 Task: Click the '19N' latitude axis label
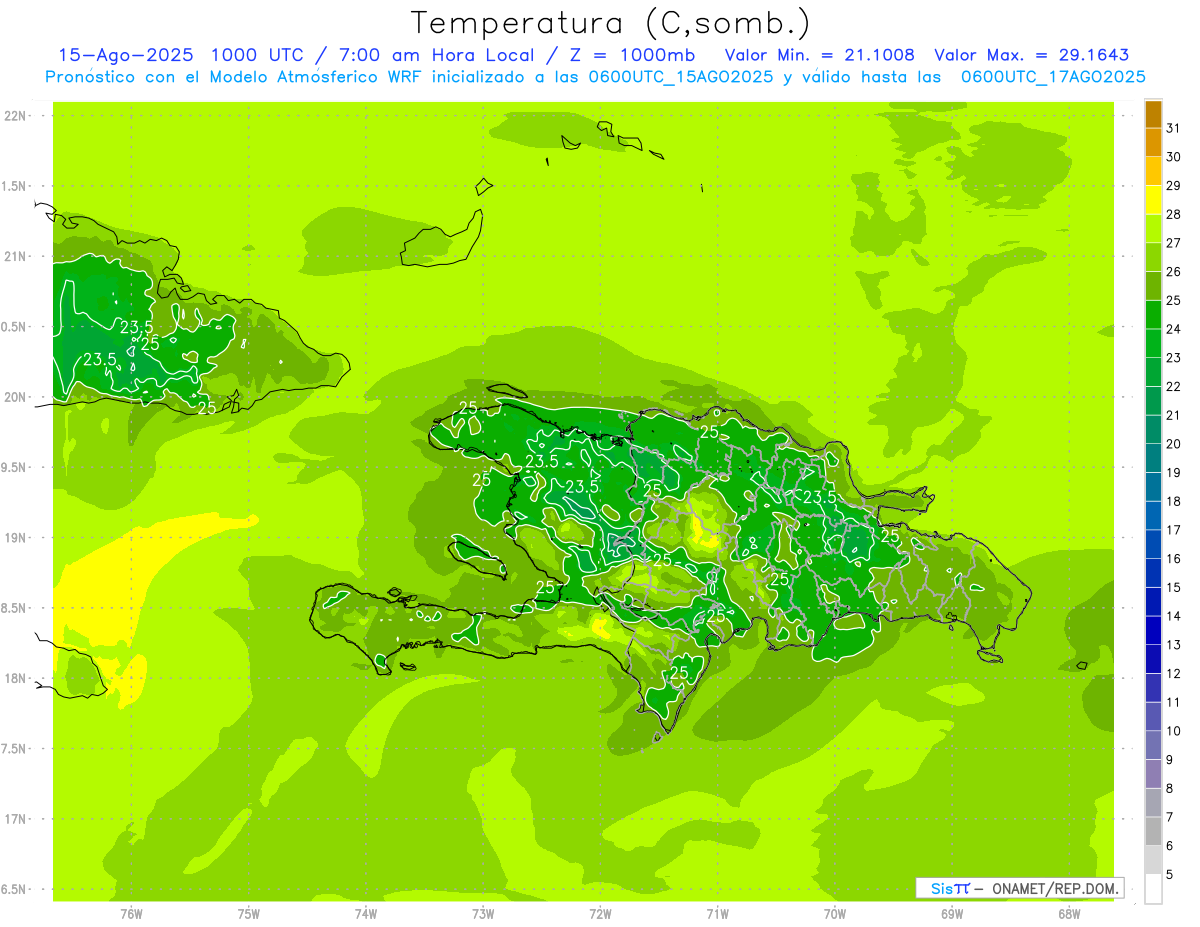coord(15,538)
